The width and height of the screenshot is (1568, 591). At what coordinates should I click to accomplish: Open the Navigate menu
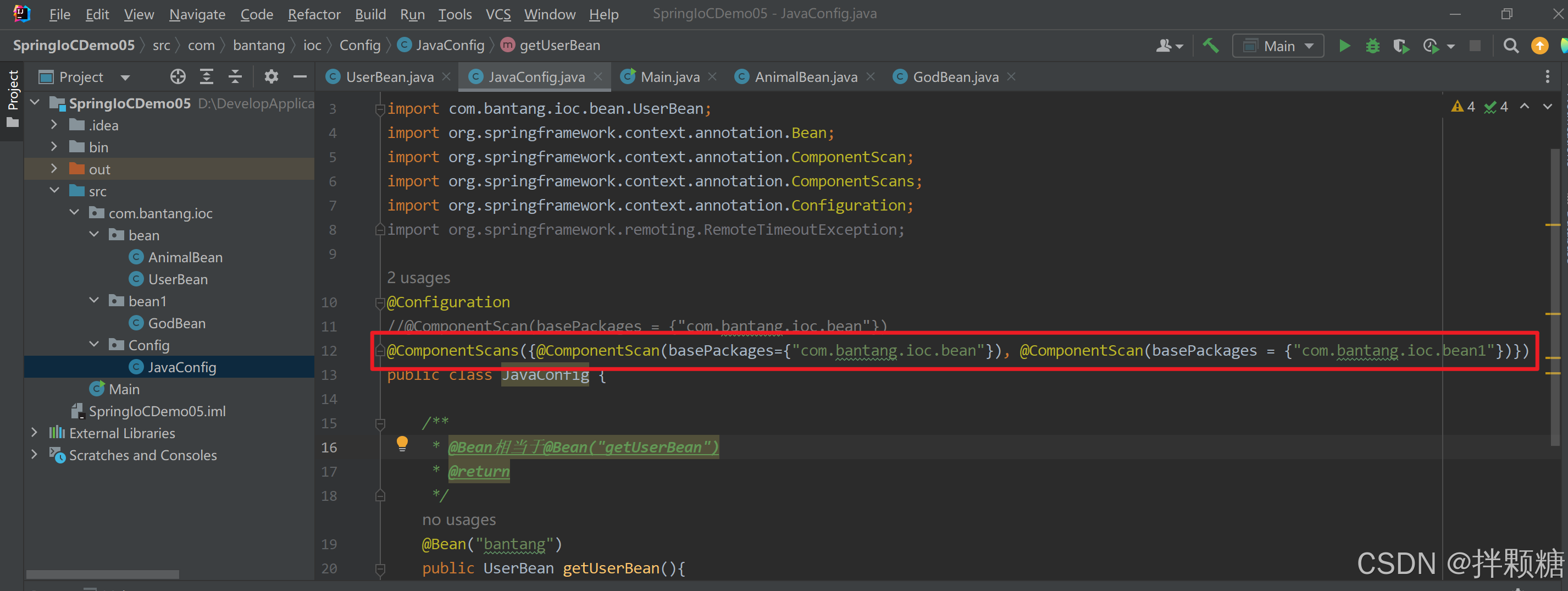click(x=197, y=14)
